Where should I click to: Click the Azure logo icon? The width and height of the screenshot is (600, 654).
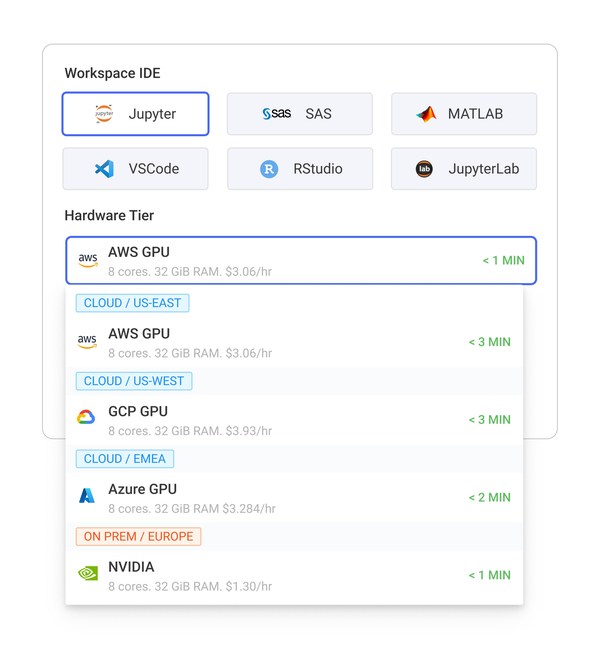[x=87, y=496]
